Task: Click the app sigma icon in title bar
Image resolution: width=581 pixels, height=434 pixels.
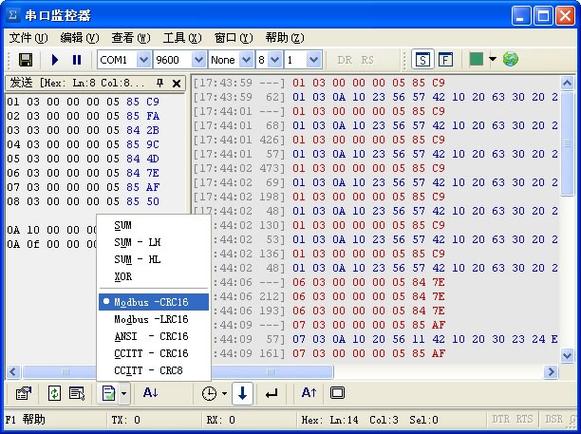Action: [13, 15]
